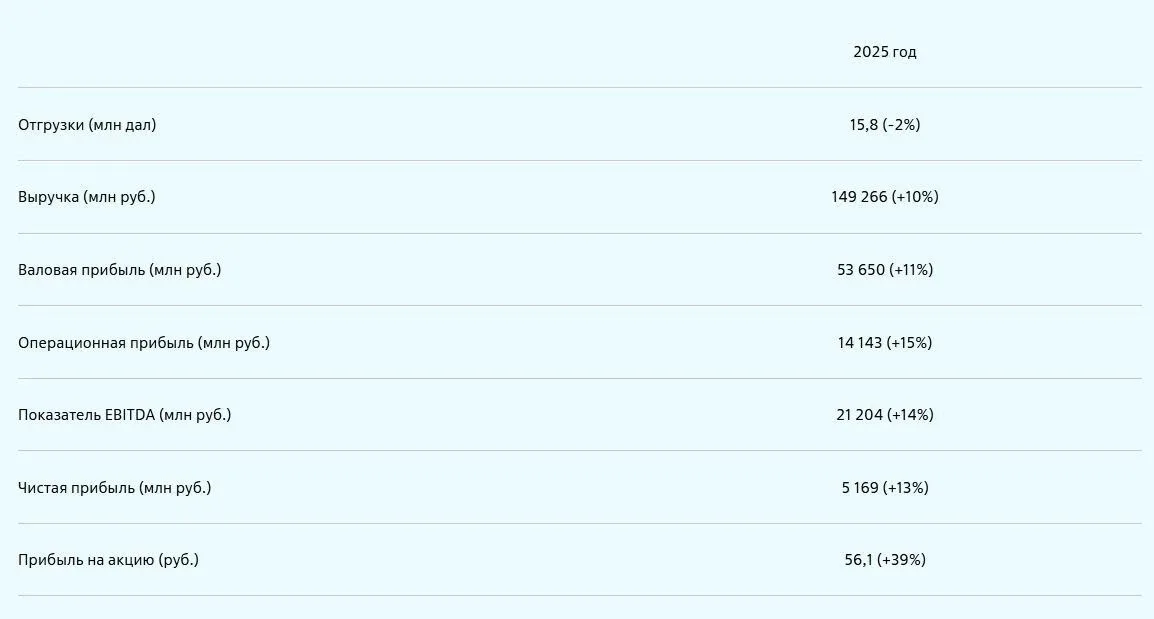Click the (+11%) change beside gross profit
Image resolution: width=1154 pixels, height=619 pixels.
[x=911, y=270]
